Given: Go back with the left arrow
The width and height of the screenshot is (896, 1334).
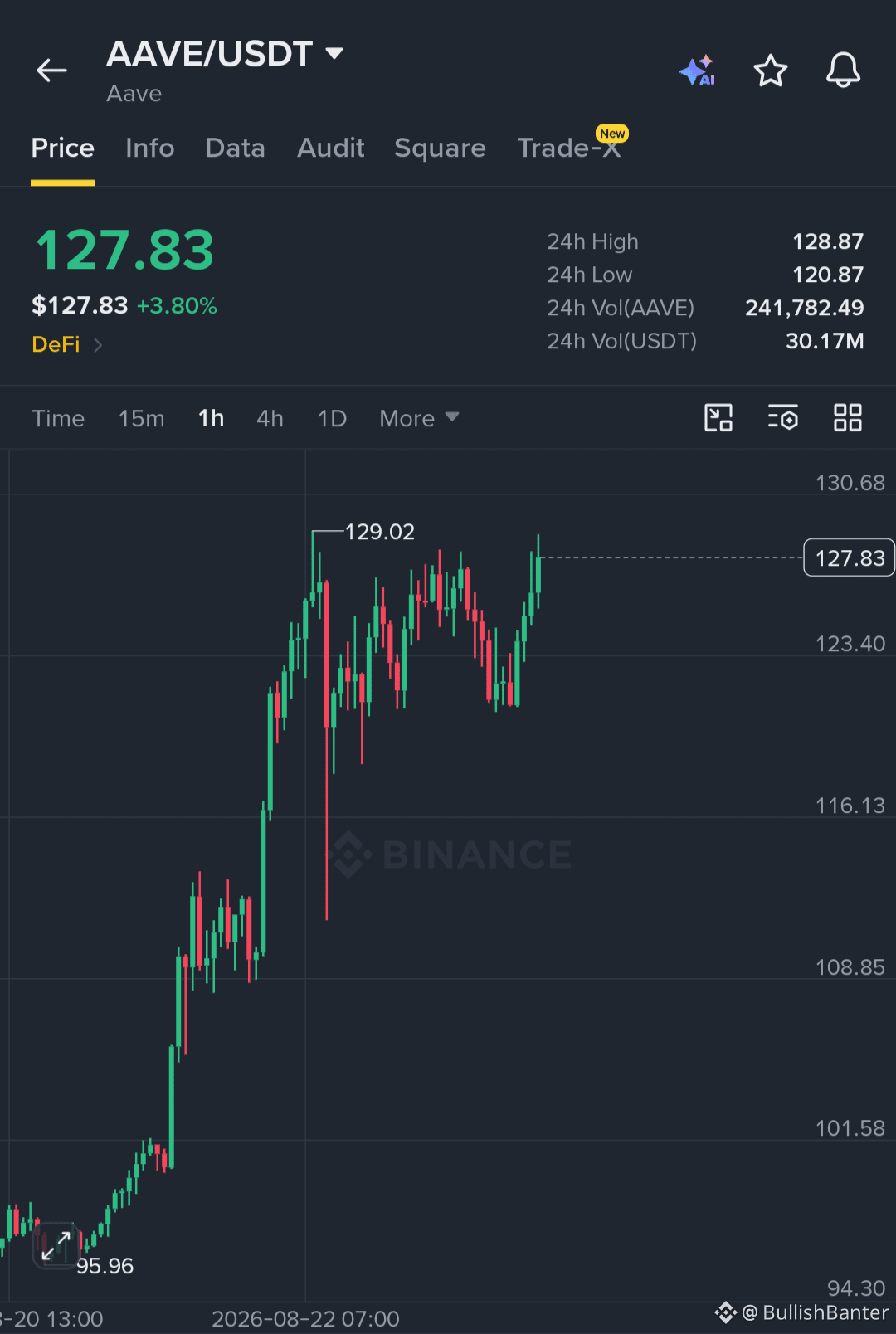Looking at the screenshot, I should click(x=51, y=71).
